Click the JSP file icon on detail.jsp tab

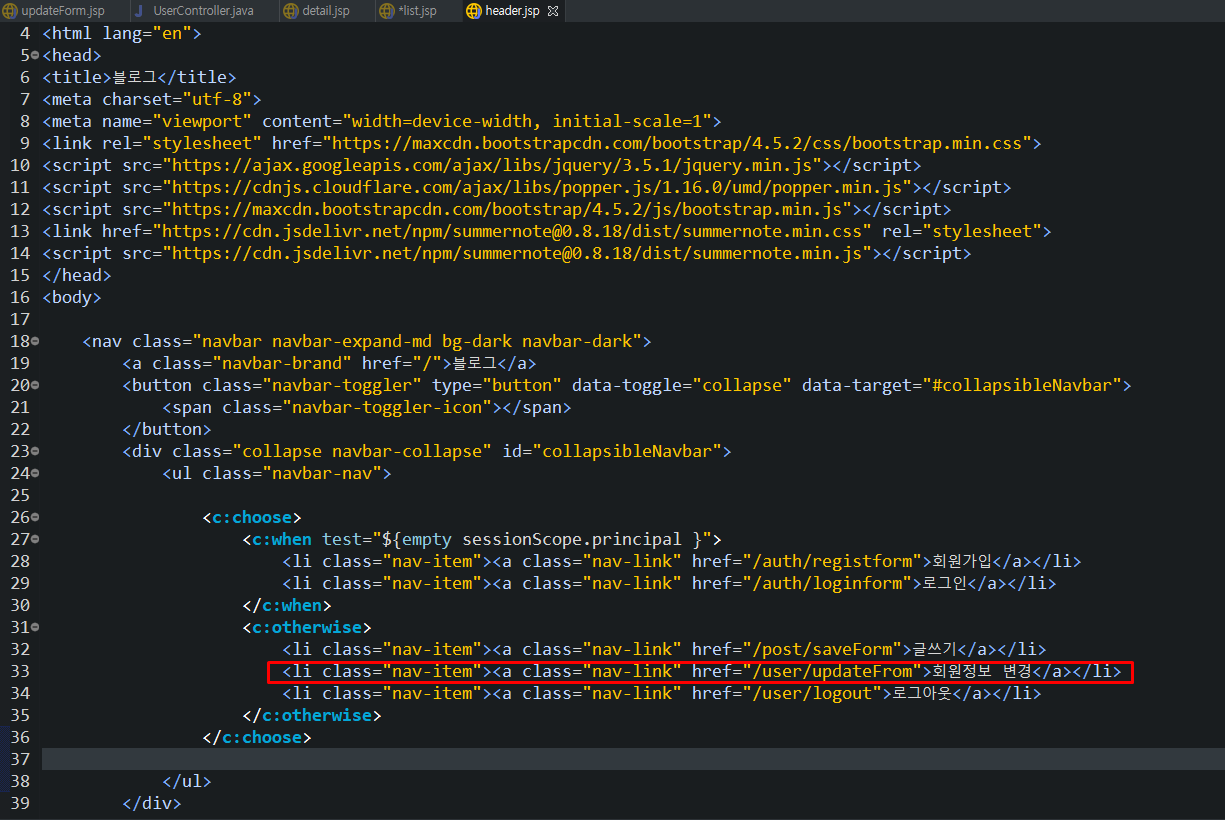(291, 11)
